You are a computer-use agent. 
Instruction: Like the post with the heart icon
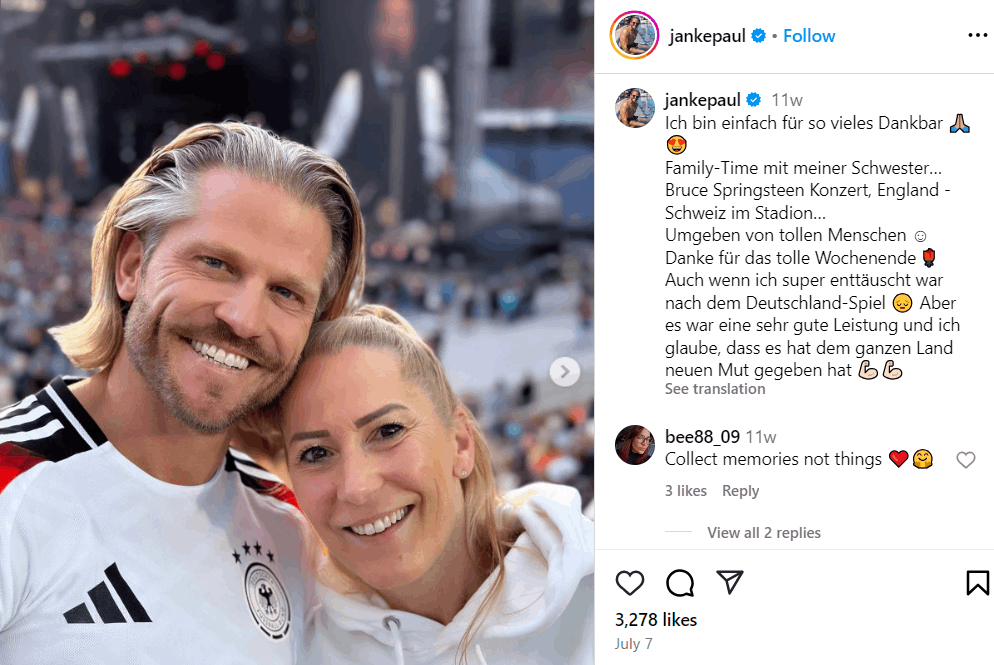(629, 583)
